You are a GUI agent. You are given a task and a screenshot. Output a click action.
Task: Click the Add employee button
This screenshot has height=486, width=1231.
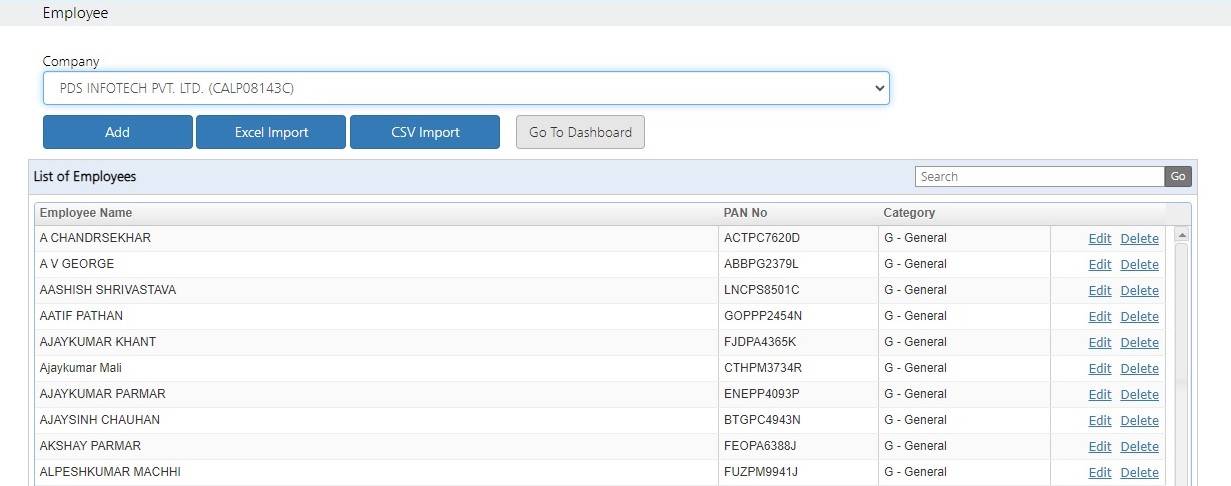118,132
